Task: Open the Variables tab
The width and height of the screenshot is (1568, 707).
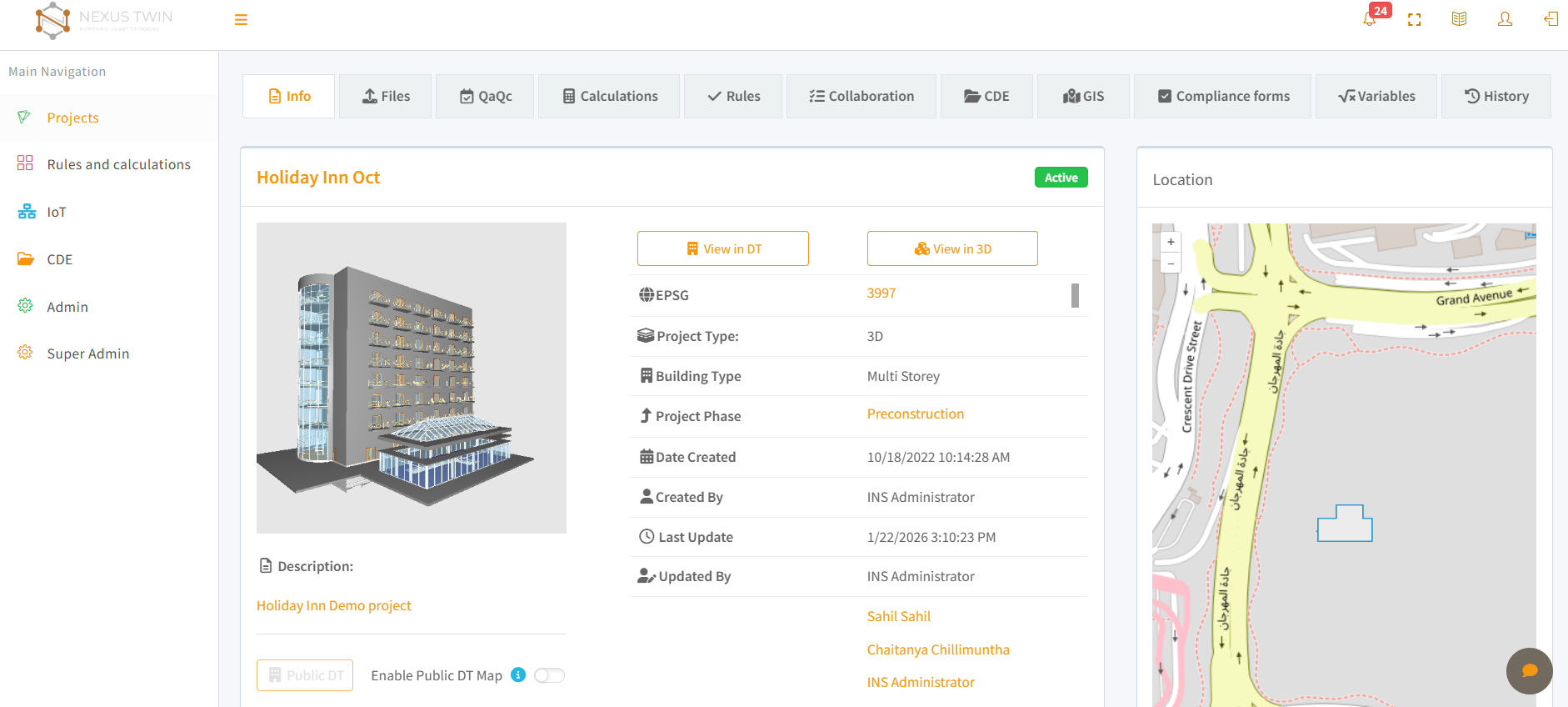Action: point(1376,96)
